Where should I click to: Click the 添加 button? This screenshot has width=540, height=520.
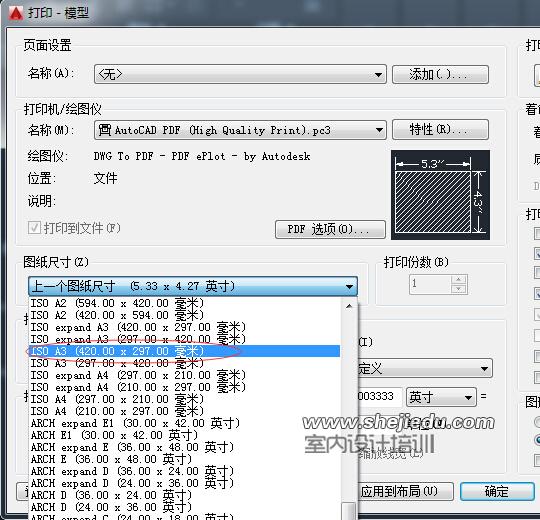(440, 74)
